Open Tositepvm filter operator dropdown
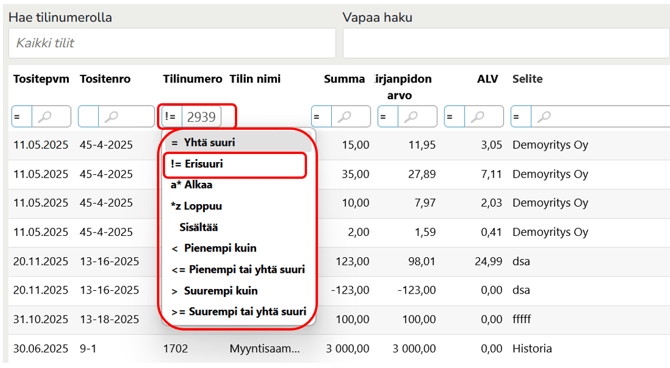 click(22, 117)
